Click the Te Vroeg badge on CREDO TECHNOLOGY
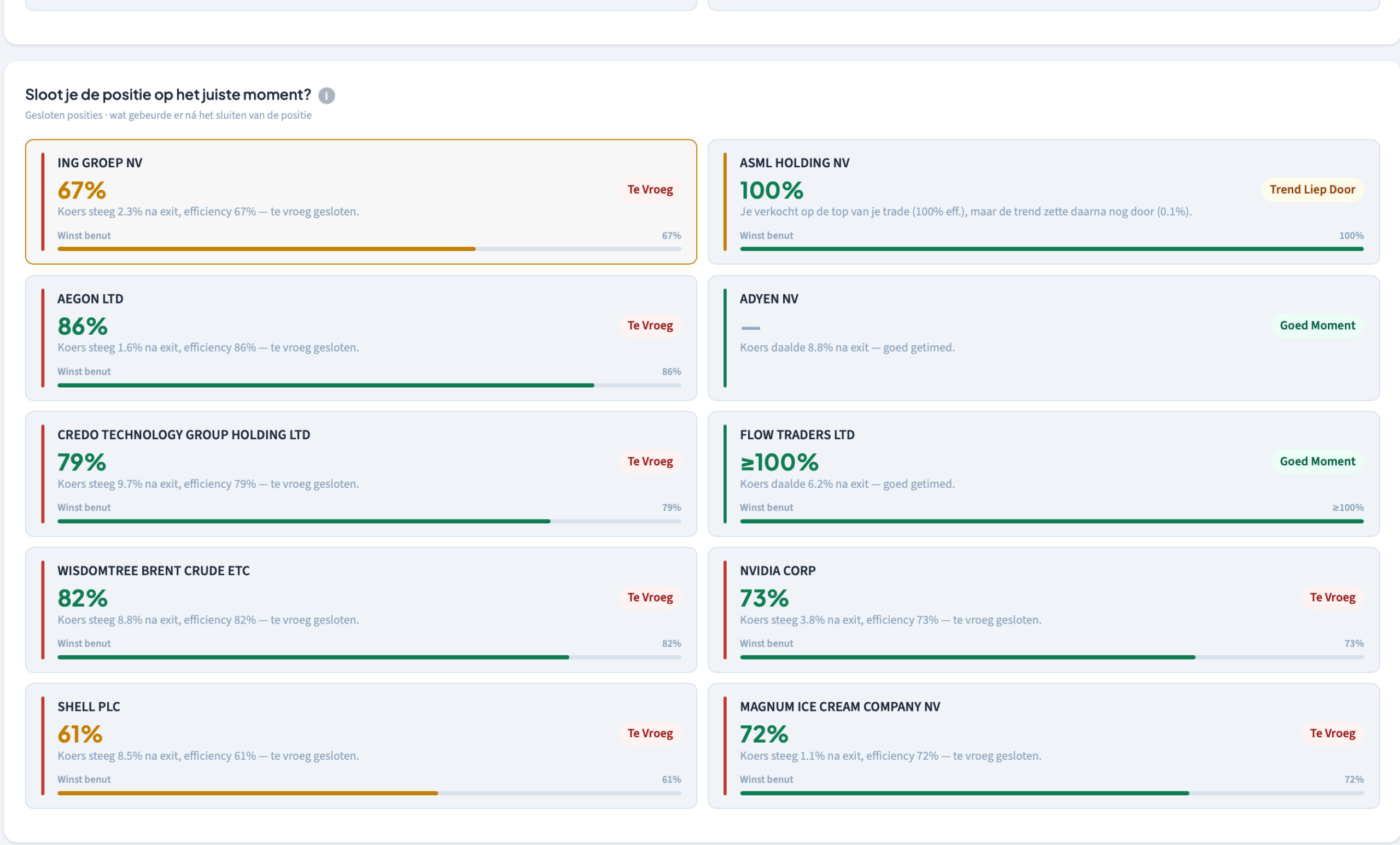The image size is (1400, 845). (650, 461)
